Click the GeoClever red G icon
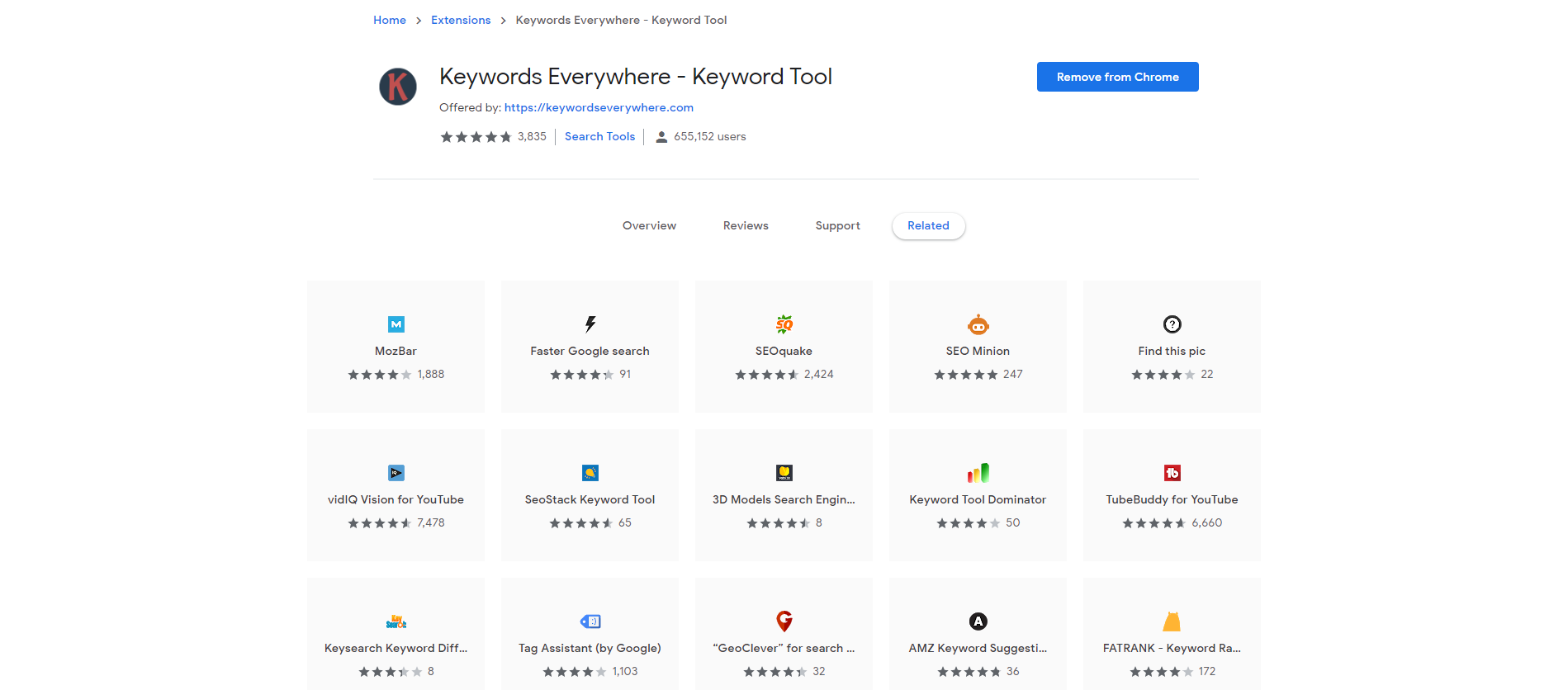 784,621
